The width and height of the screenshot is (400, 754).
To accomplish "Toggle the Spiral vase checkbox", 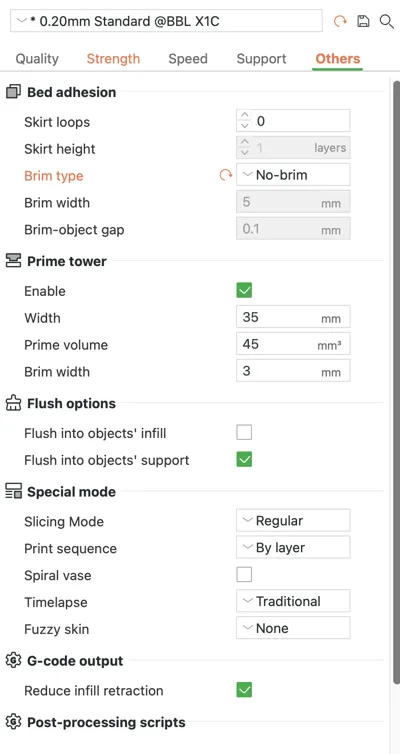I will point(244,575).
